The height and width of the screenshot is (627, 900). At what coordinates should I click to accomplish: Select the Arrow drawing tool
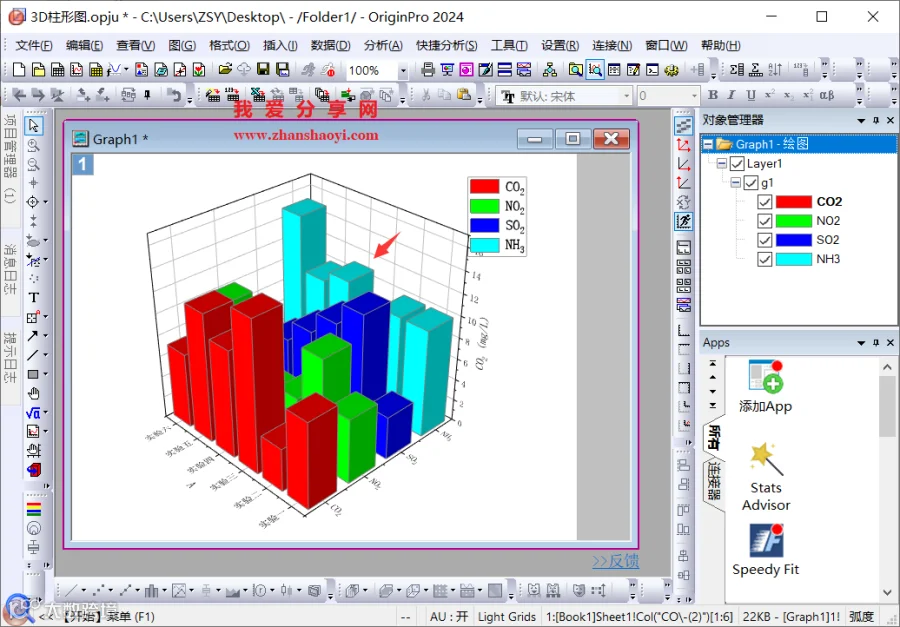33,336
